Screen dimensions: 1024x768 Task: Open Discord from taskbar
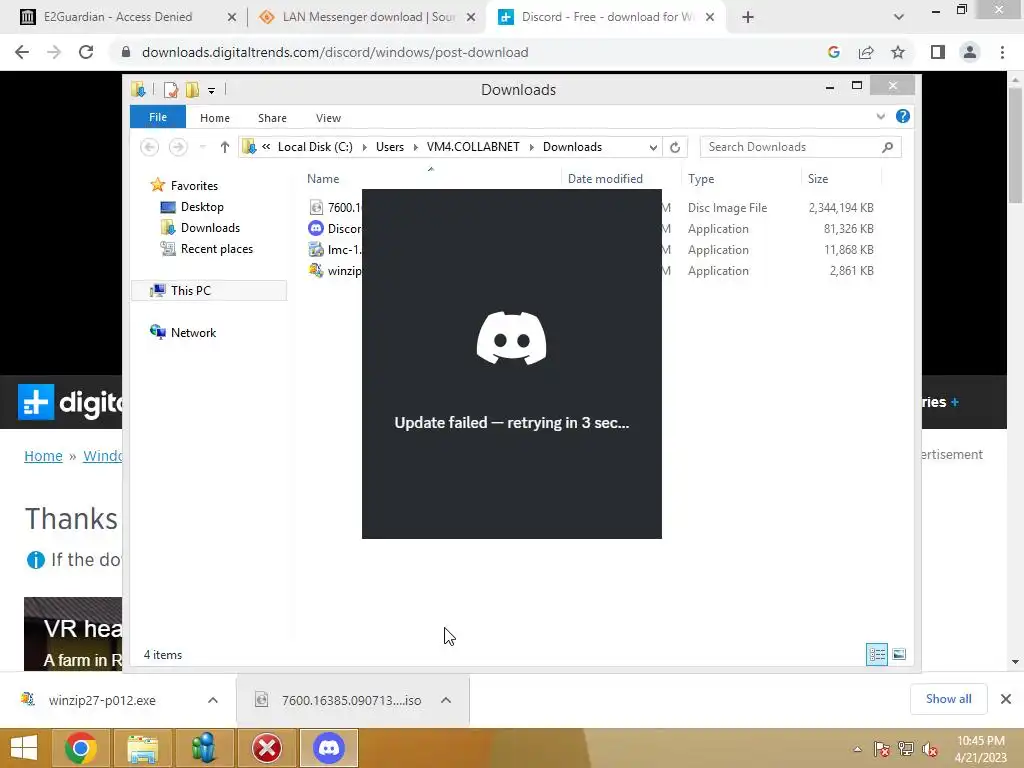328,748
